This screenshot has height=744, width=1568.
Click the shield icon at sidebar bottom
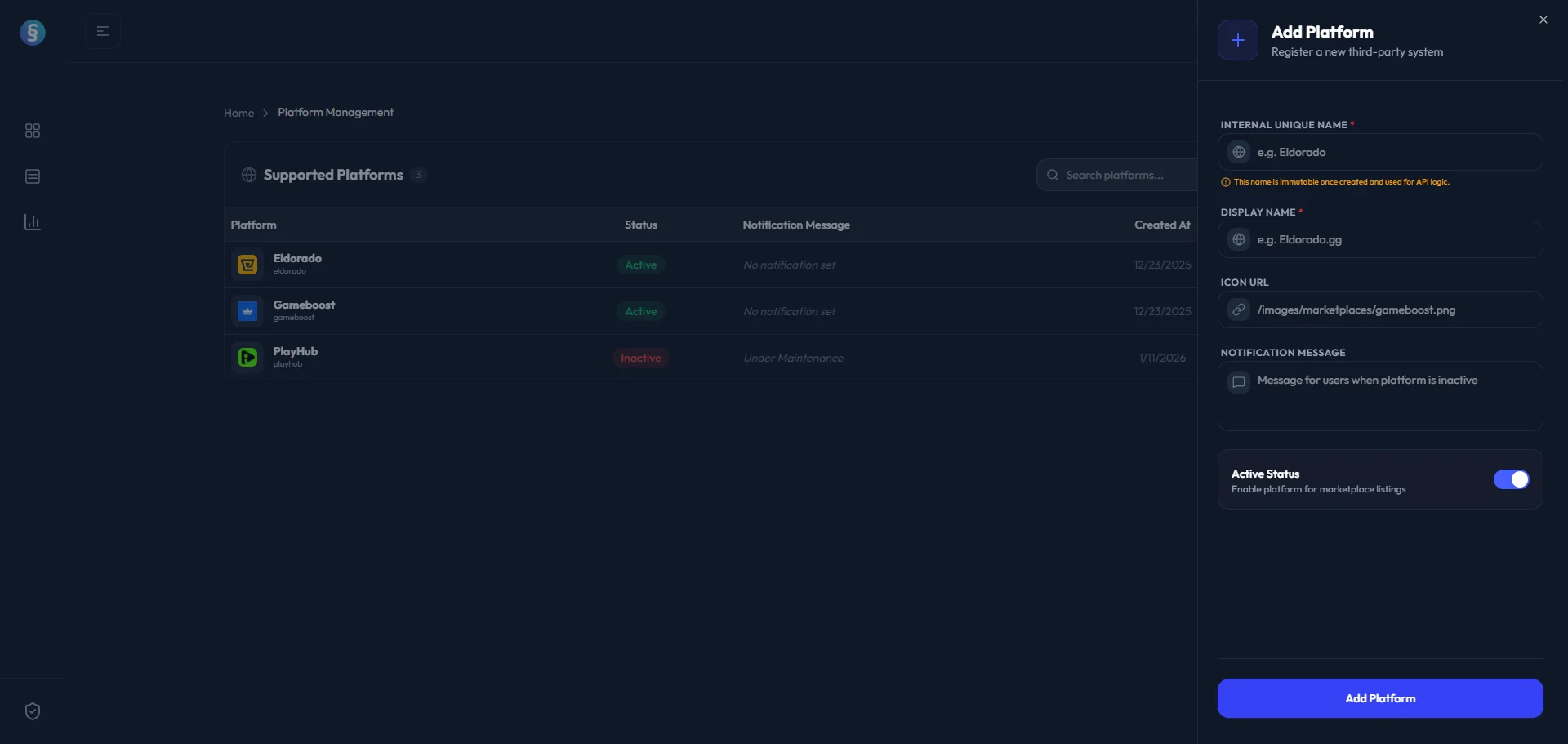[x=33, y=711]
